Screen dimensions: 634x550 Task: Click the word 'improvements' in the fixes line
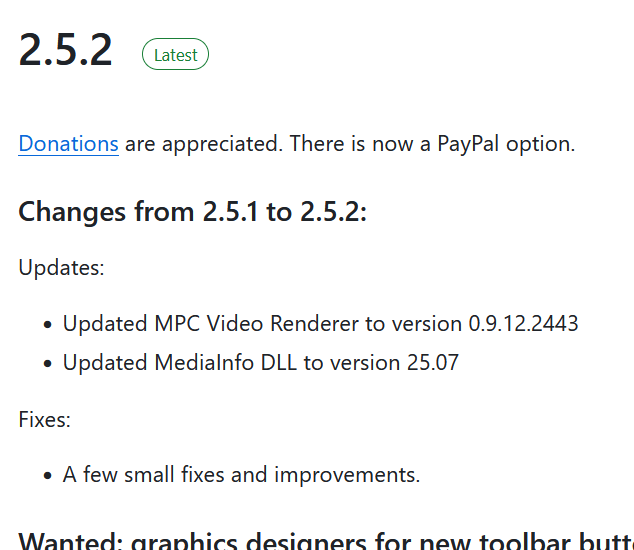[x=347, y=474]
